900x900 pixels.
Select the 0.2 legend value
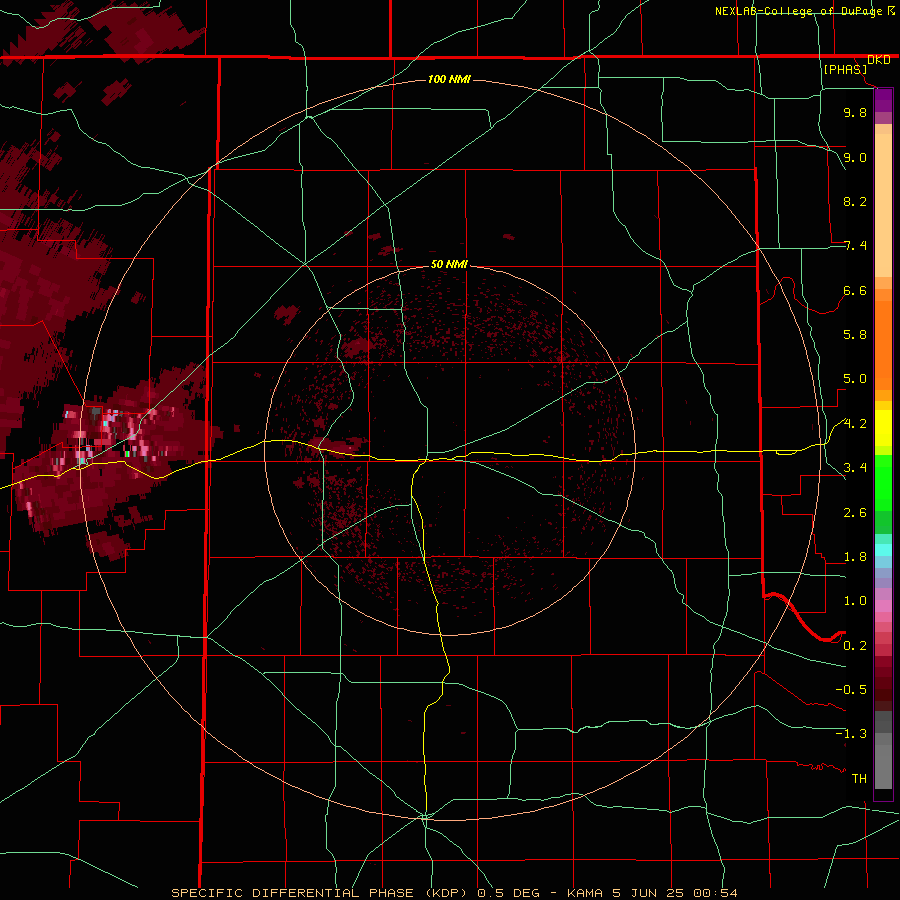point(855,646)
